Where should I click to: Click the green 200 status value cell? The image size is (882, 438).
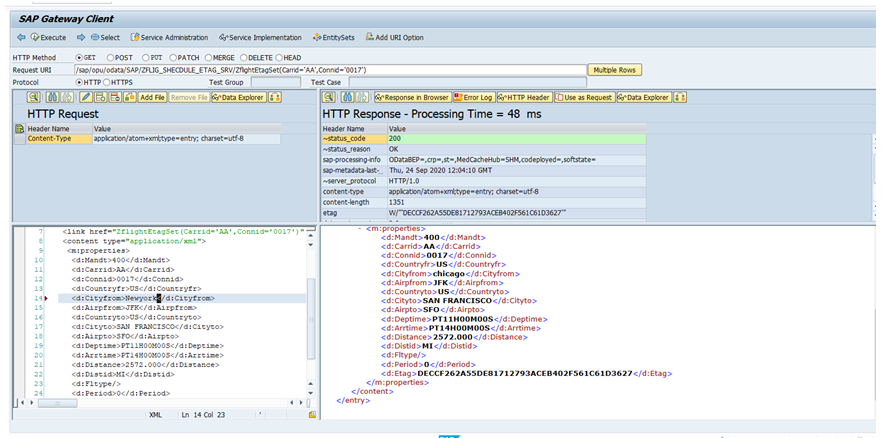(517, 138)
